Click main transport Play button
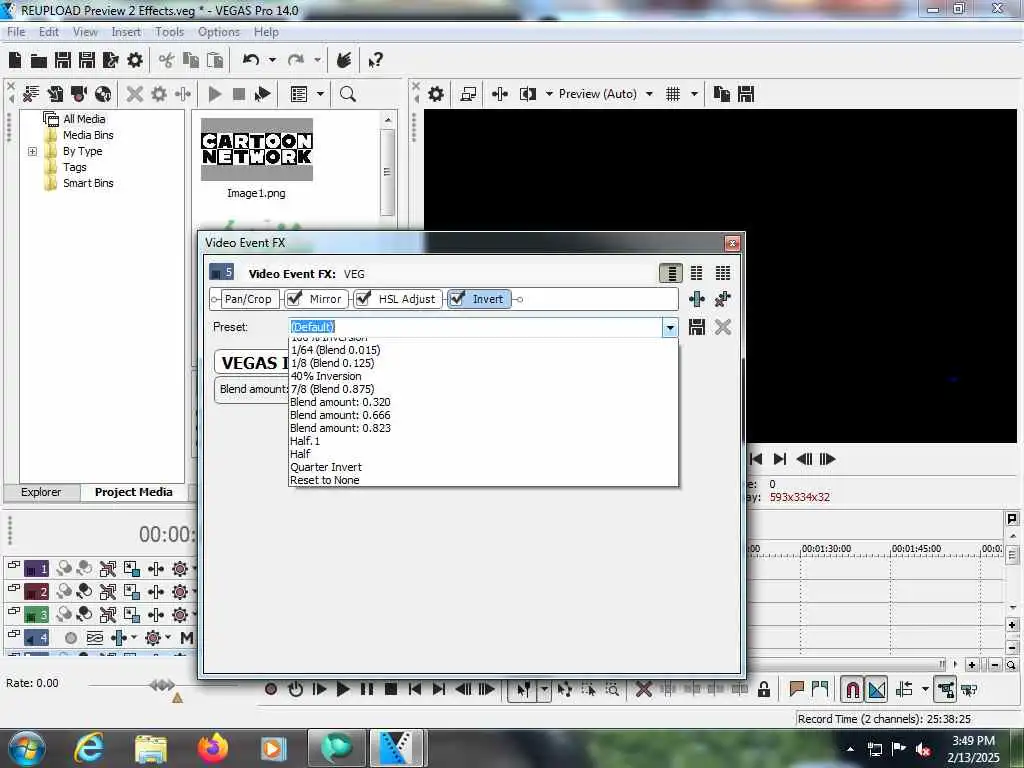This screenshot has width=1024, height=768. [x=343, y=689]
